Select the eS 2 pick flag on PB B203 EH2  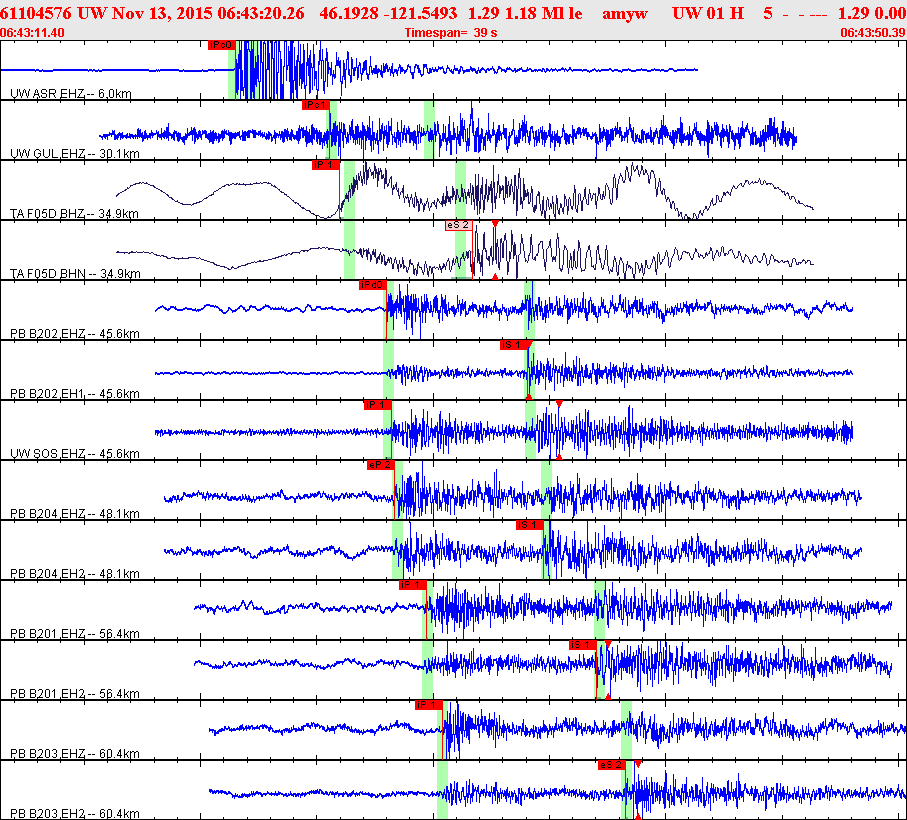[611, 765]
